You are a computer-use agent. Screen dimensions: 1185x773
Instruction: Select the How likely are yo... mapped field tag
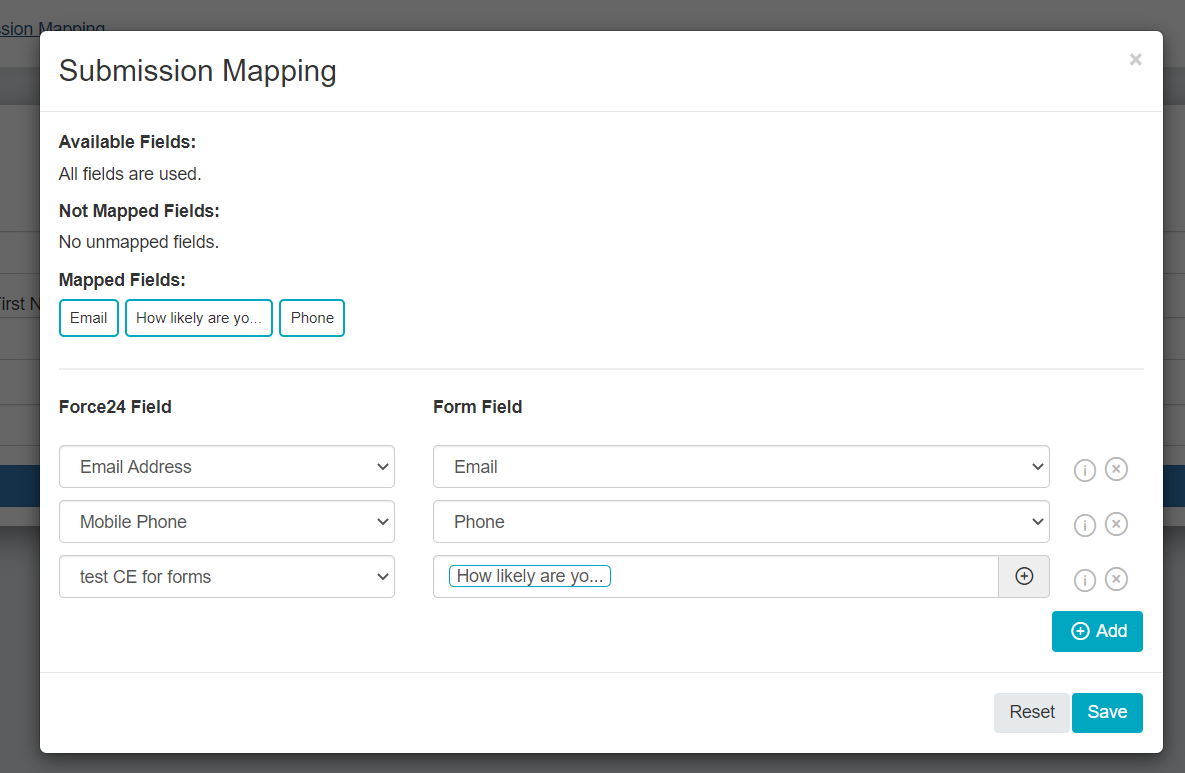pos(199,318)
